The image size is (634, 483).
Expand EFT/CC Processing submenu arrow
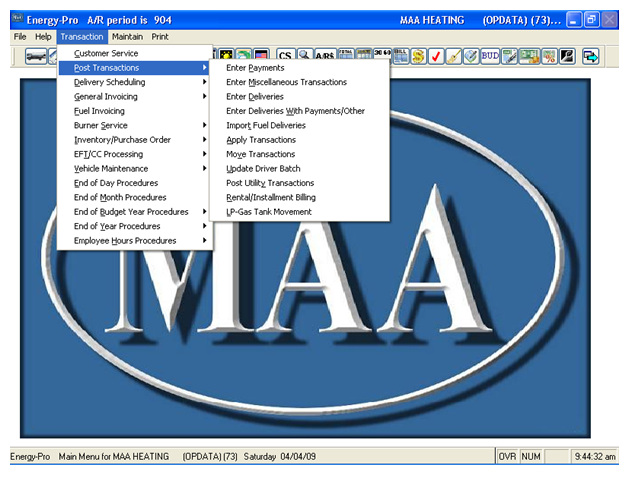(x=205, y=154)
